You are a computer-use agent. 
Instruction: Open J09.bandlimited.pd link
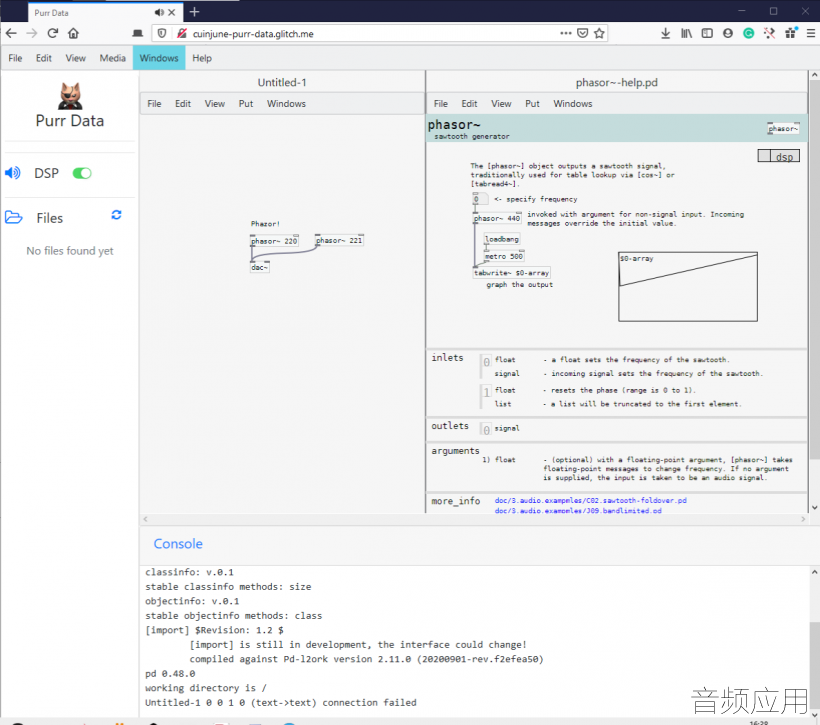(x=578, y=511)
